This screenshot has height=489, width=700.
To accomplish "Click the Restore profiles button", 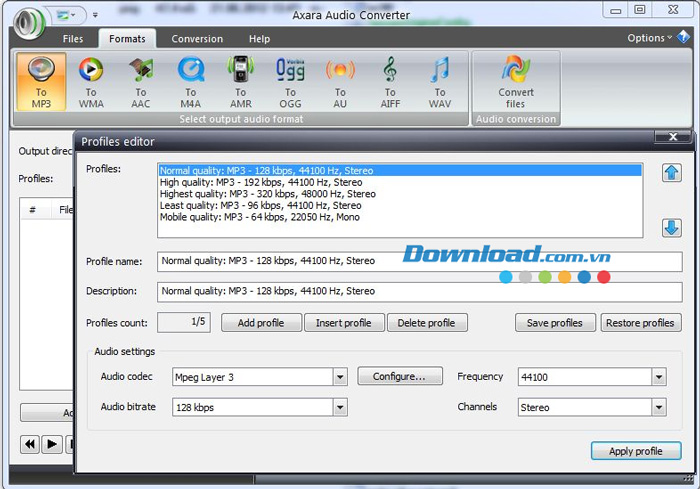I will 641,323.
